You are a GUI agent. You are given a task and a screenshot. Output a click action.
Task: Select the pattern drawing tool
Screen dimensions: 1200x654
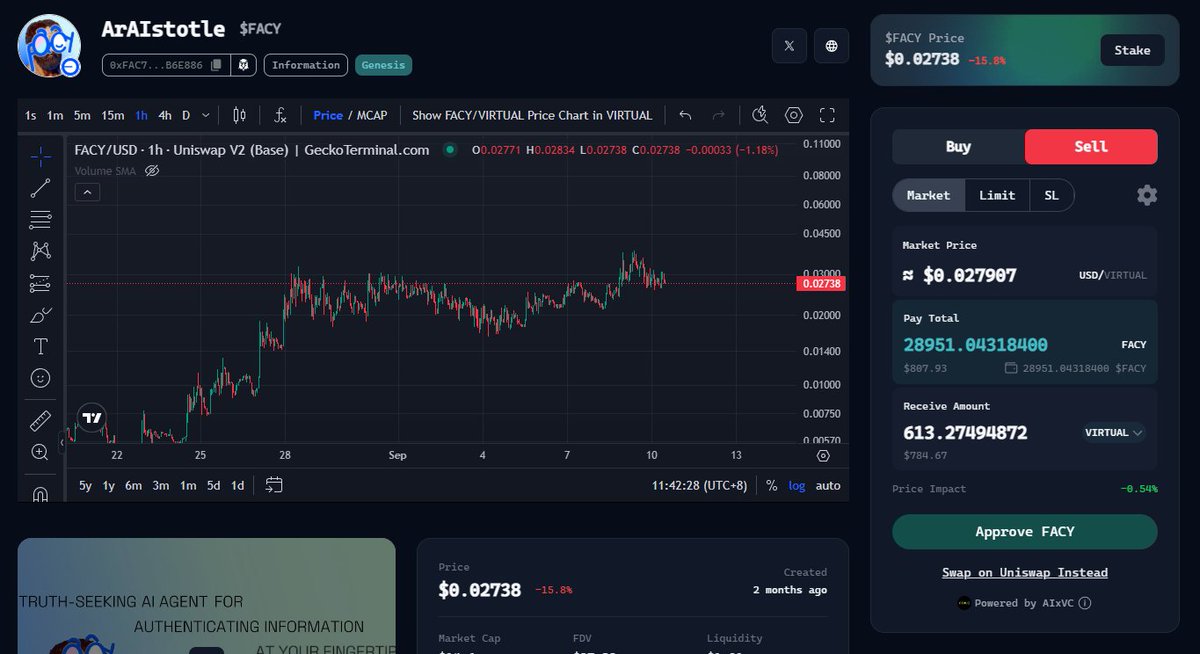point(41,251)
